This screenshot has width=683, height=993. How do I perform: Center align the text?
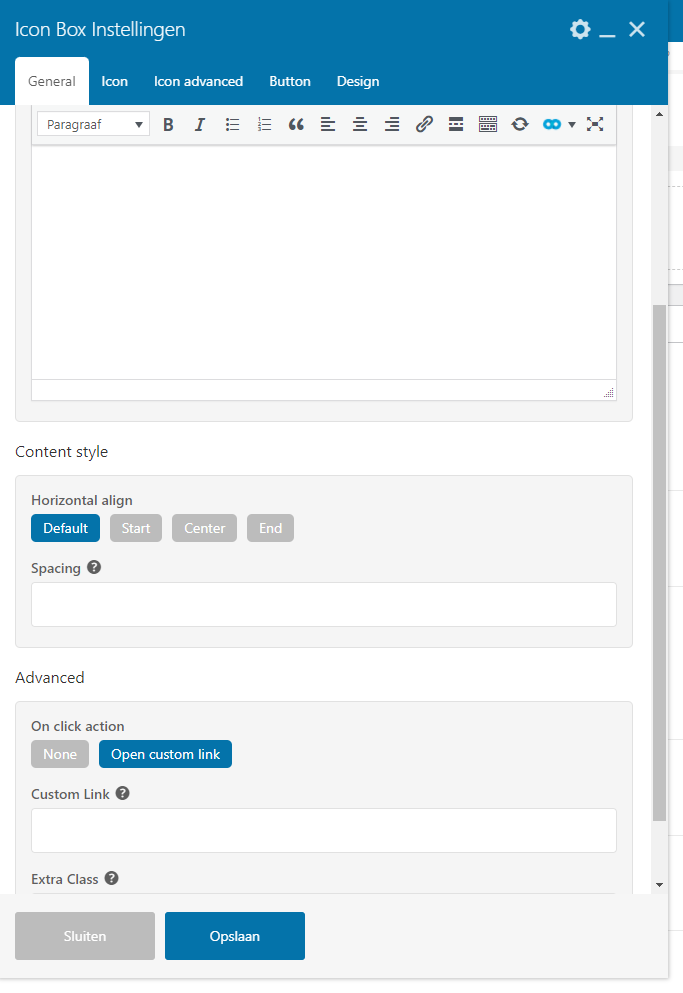pos(360,125)
